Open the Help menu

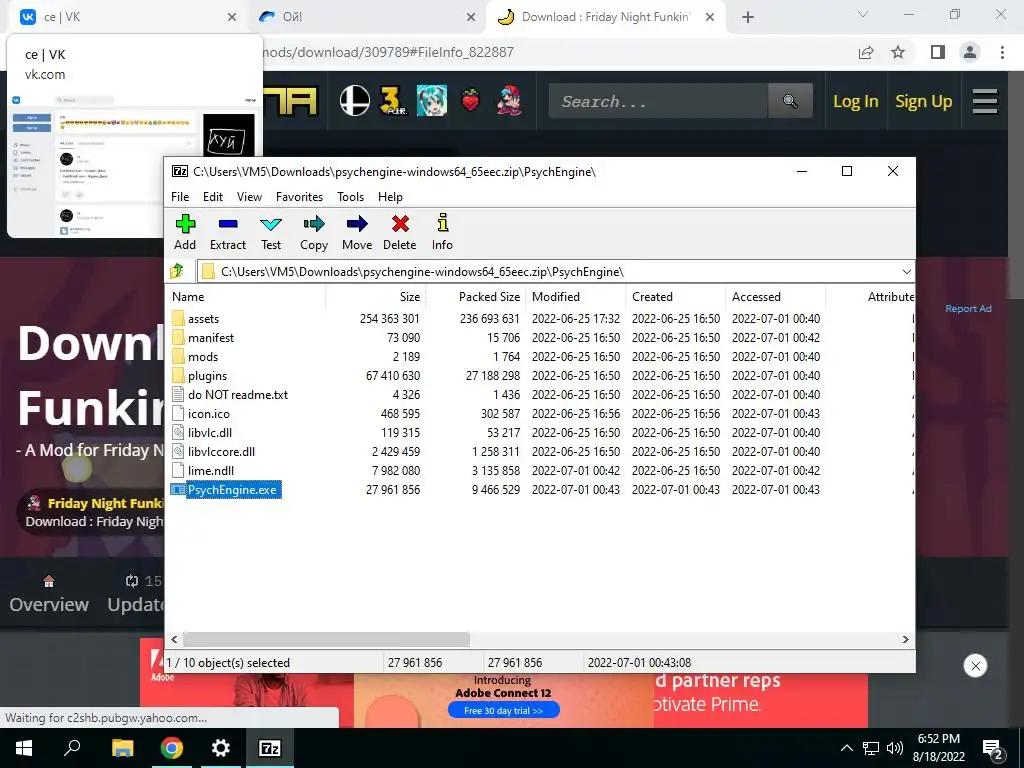point(390,197)
